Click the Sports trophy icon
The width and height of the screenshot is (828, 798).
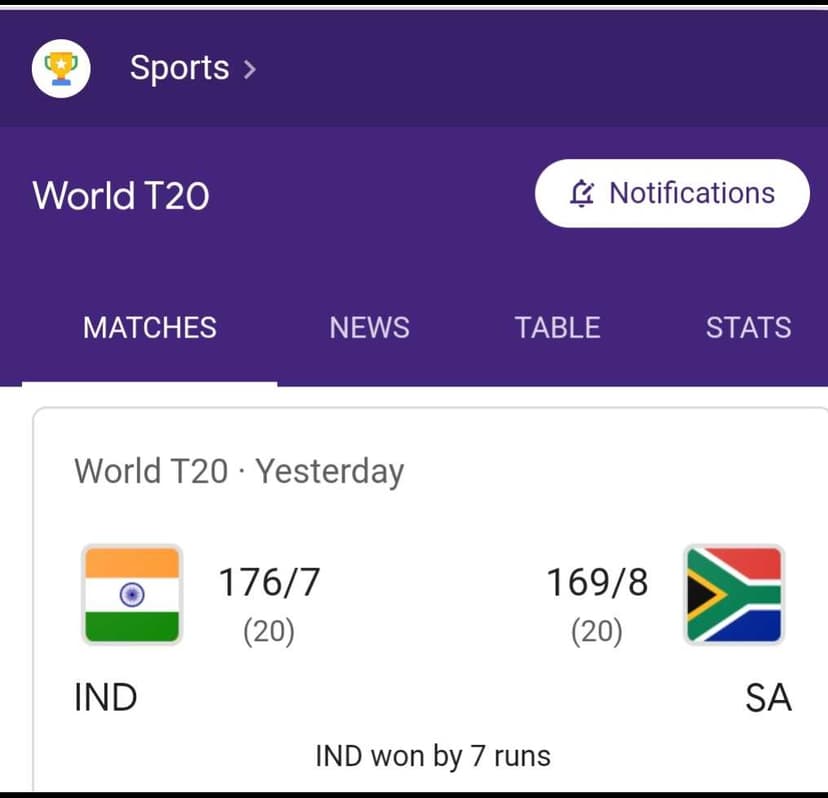tap(62, 68)
